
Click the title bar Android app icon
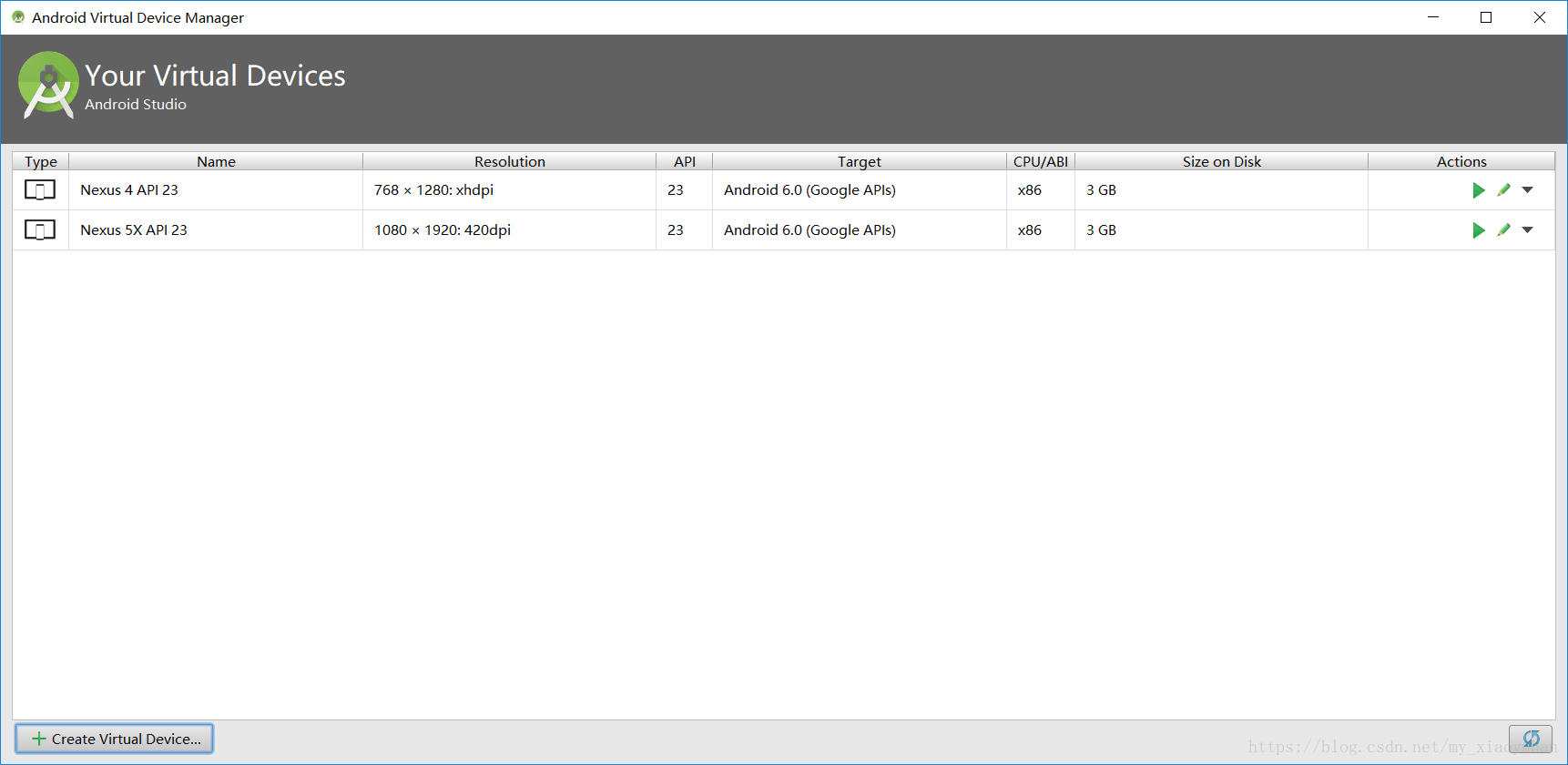click(x=18, y=17)
